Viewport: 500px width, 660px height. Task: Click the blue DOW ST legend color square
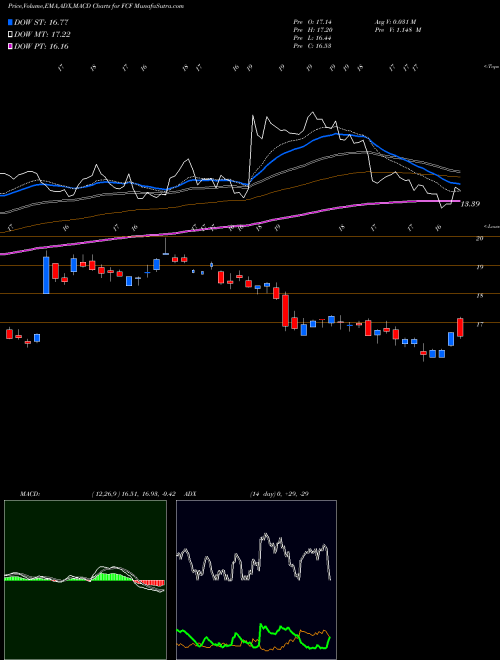[11, 22]
